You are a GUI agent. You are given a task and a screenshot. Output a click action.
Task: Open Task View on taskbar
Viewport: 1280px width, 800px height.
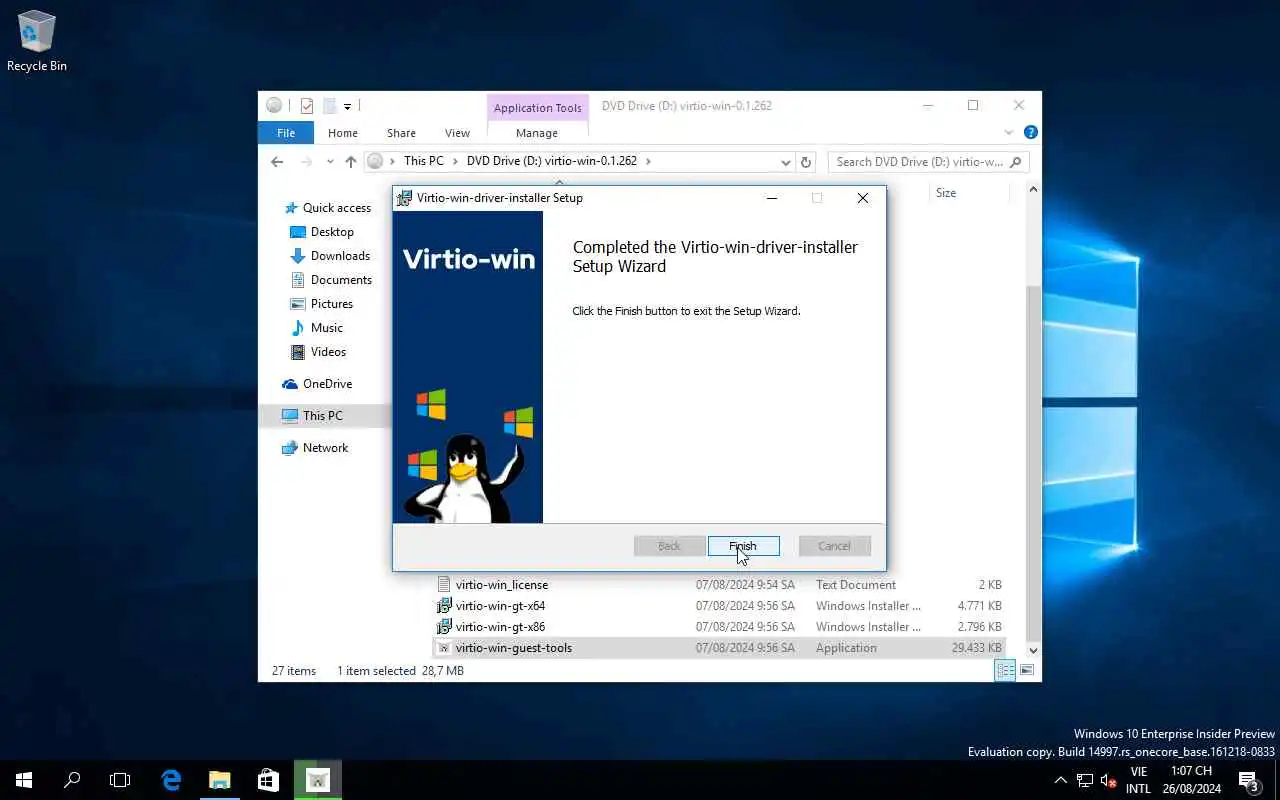(x=120, y=780)
